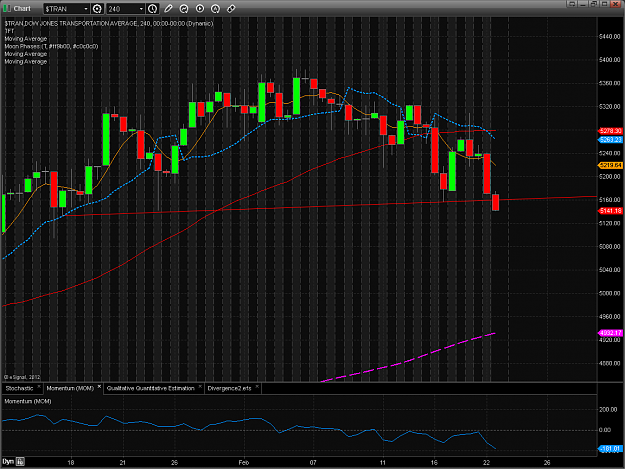Click the 22 date on time axis
This screenshot has height=469, width=625.
point(486,463)
